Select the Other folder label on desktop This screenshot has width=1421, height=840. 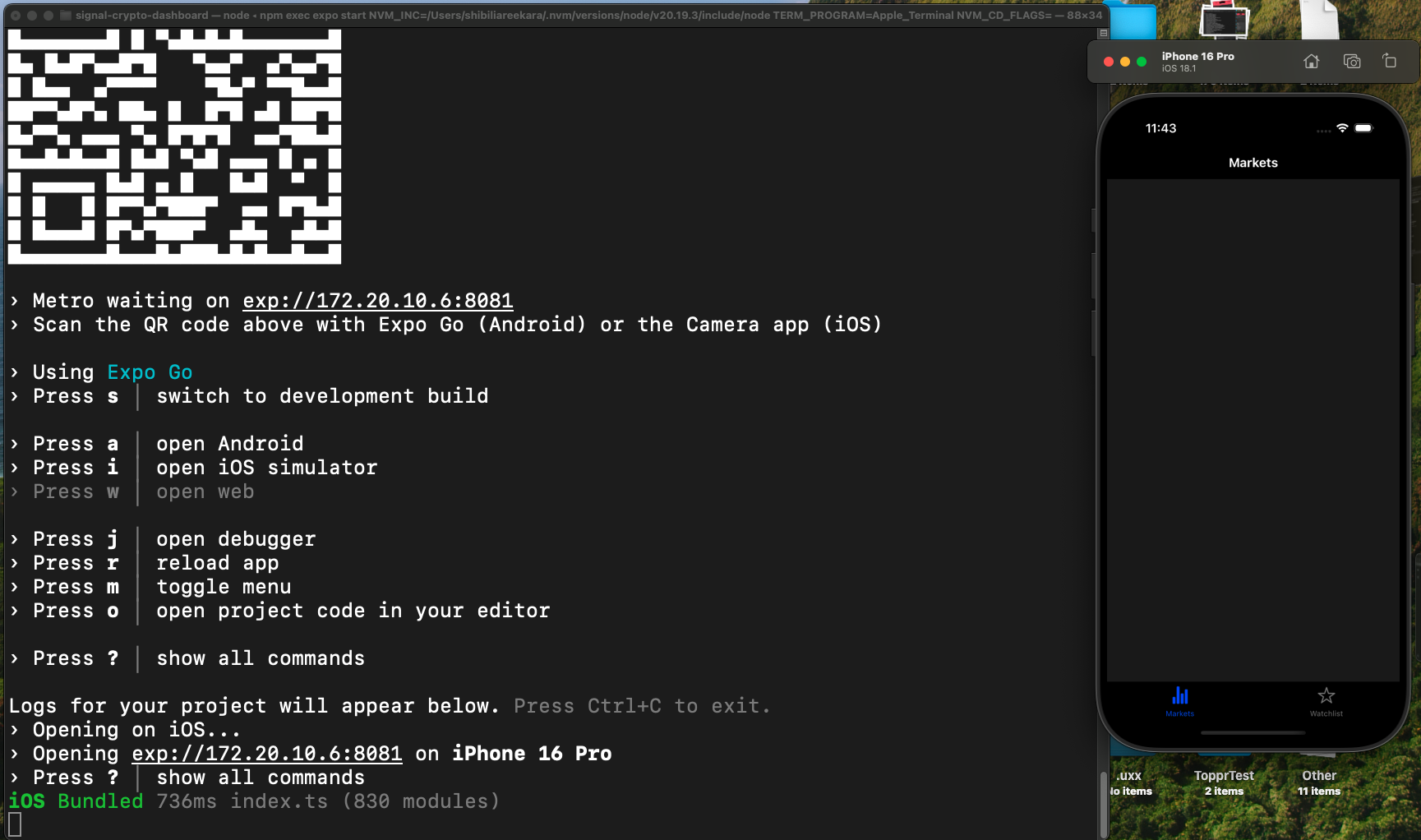[x=1319, y=776]
